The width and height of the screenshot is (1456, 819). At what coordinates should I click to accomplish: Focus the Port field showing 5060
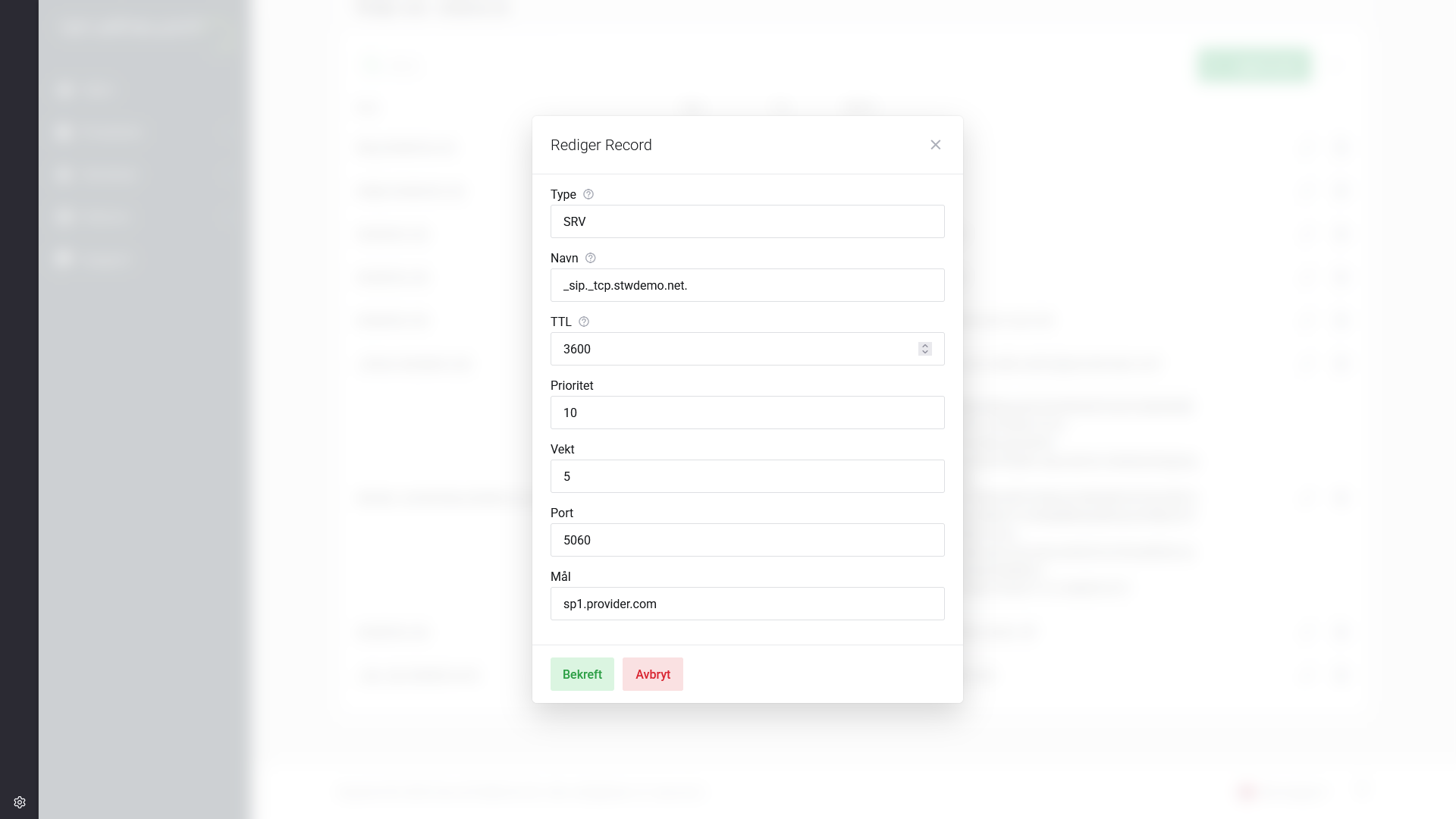click(747, 540)
